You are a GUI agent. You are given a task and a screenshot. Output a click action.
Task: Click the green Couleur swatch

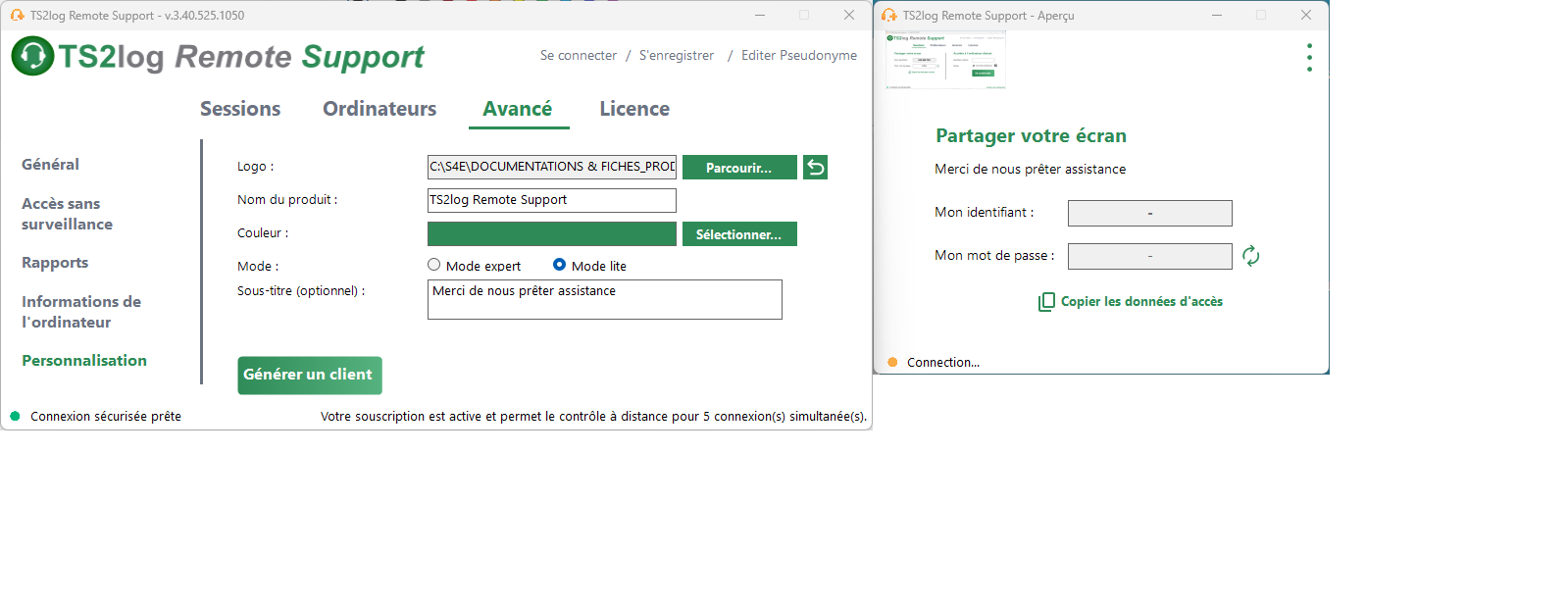(552, 234)
